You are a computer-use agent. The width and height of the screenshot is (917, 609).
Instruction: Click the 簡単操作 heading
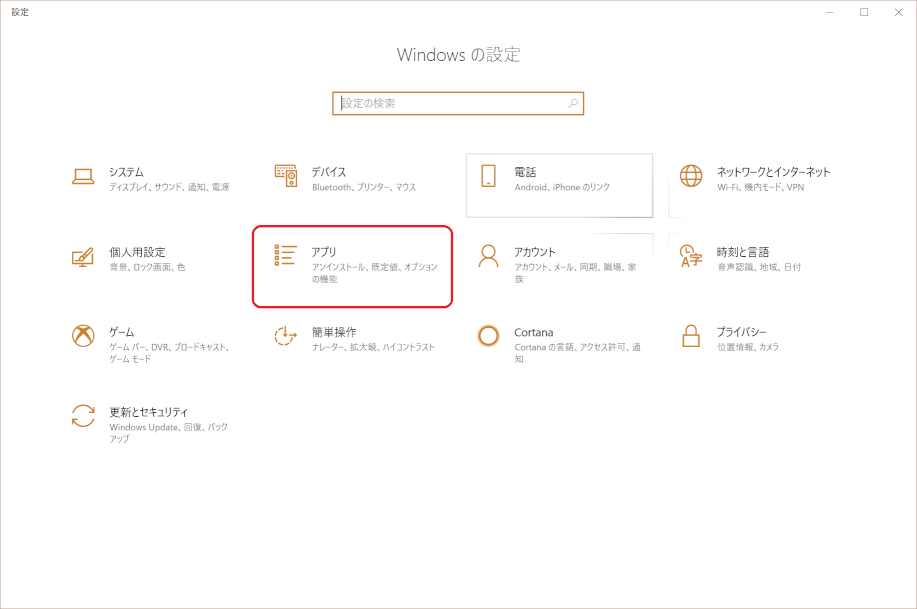pos(334,332)
